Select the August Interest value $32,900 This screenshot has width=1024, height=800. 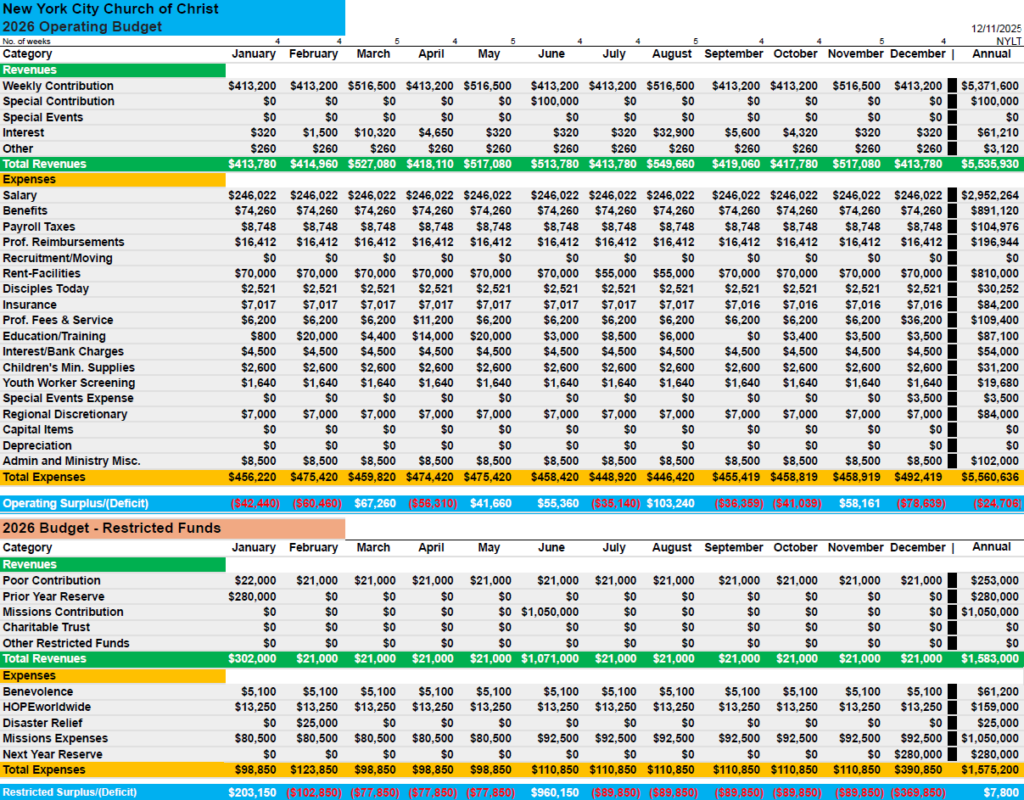tap(673, 133)
